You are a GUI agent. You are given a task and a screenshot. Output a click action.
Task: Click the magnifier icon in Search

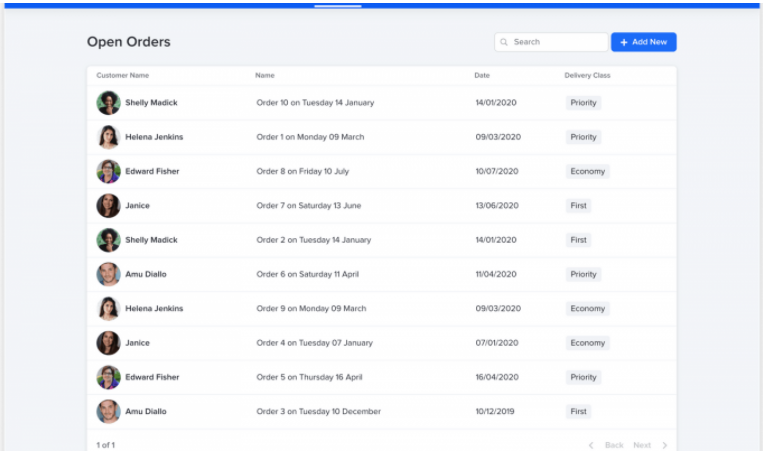click(x=504, y=42)
